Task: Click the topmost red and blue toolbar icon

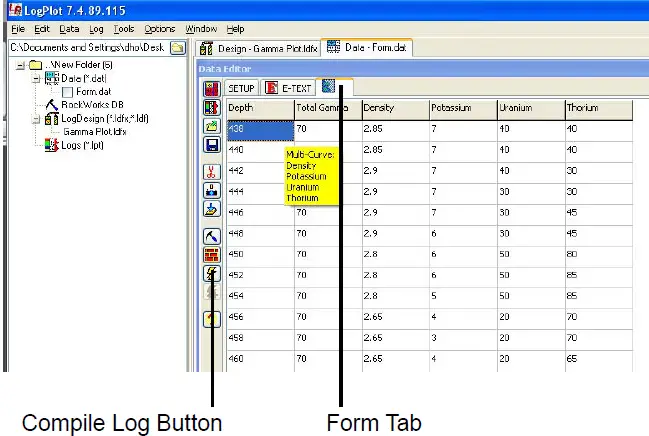Action: (x=212, y=89)
